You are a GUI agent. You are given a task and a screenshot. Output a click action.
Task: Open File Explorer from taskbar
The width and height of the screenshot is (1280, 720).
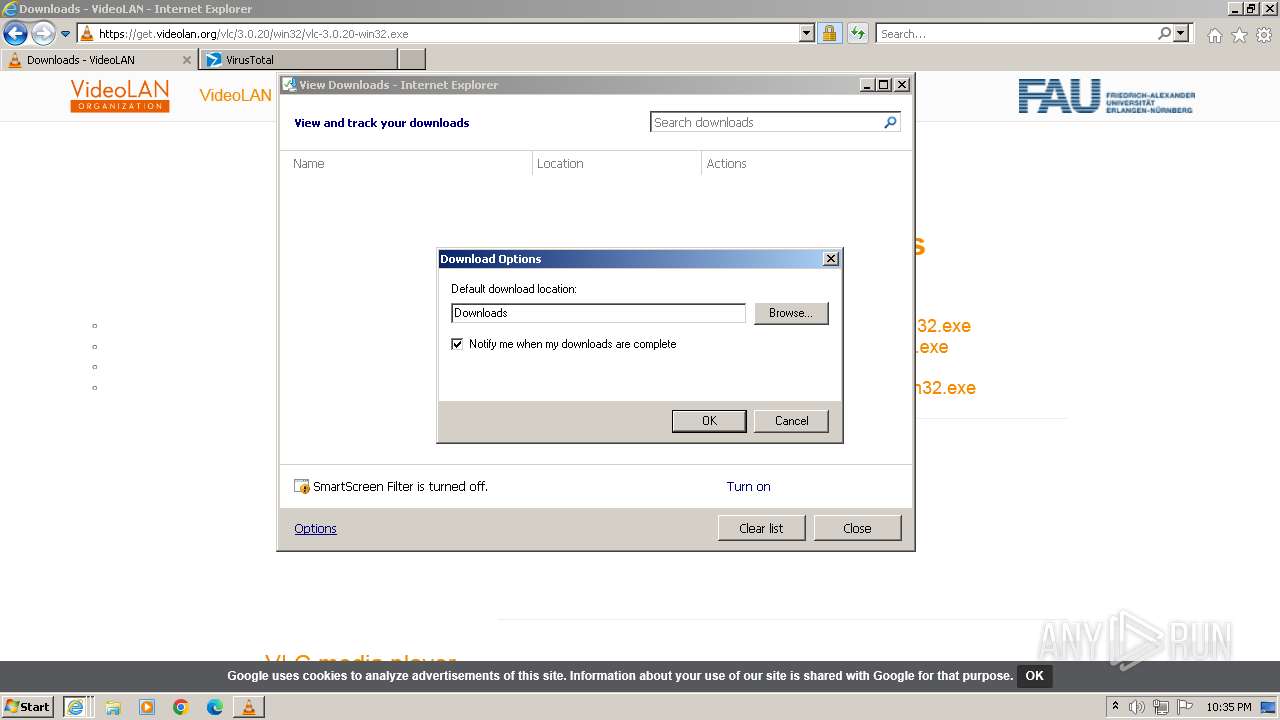coord(113,707)
